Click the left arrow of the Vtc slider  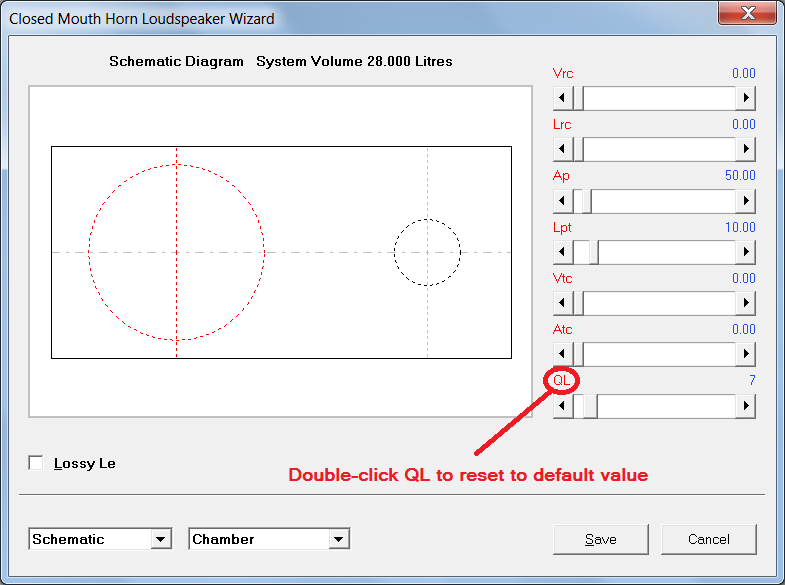point(562,303)
